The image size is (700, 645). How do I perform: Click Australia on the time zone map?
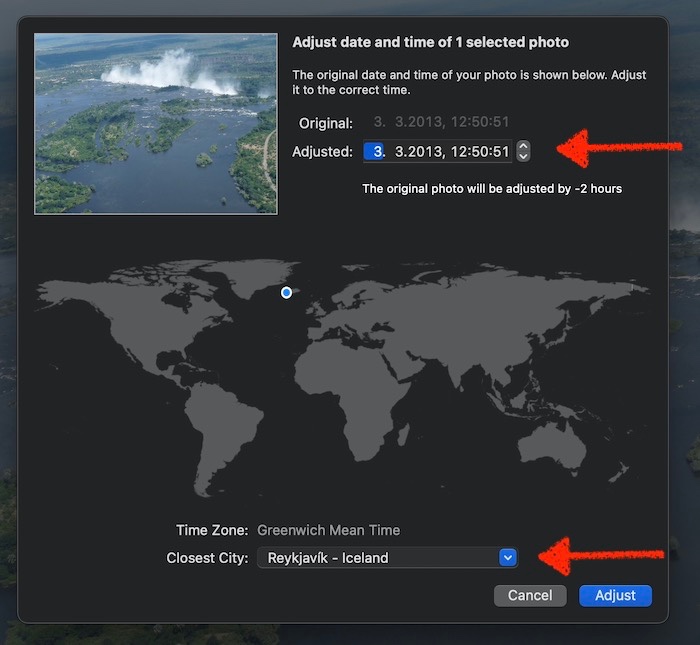554,446
